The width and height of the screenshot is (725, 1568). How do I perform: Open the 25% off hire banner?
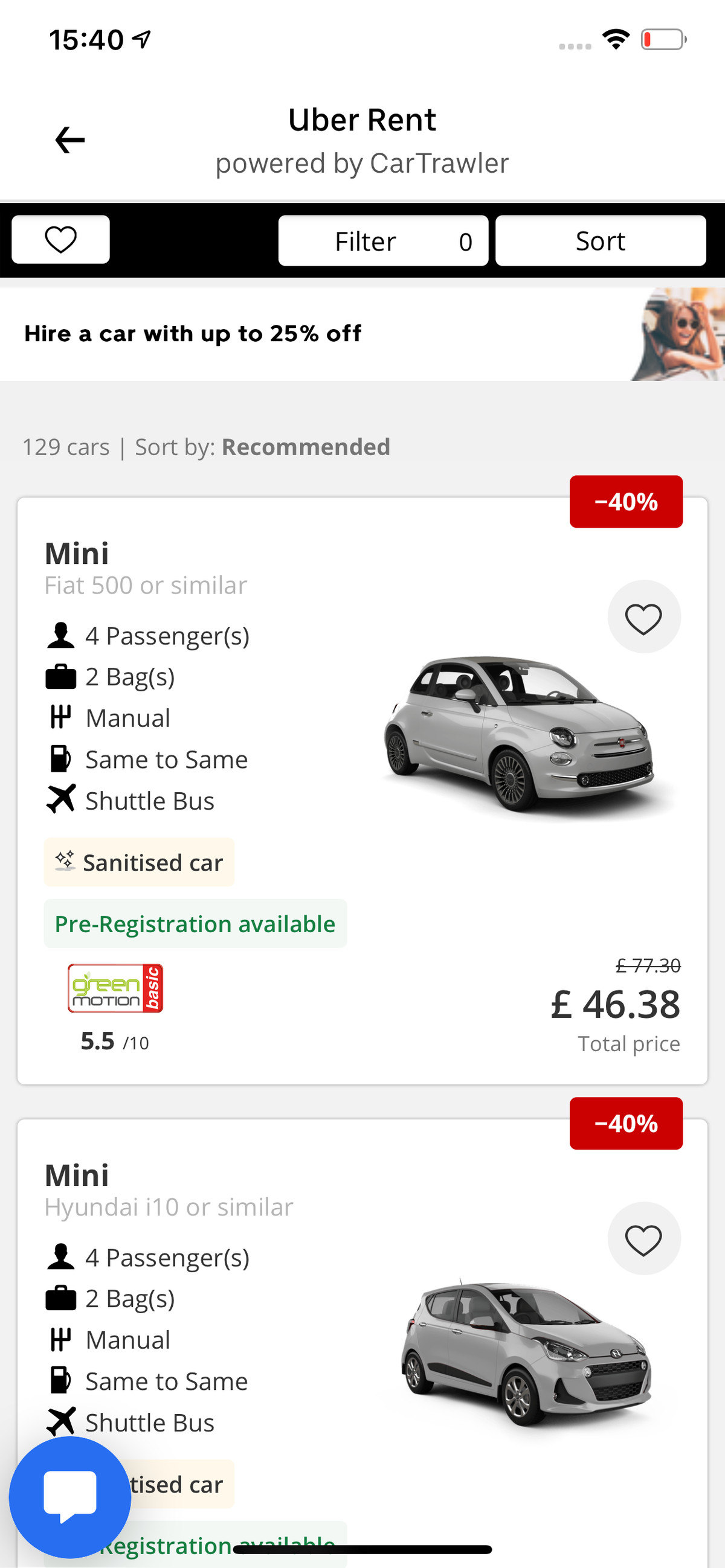(x=362, y=333)
